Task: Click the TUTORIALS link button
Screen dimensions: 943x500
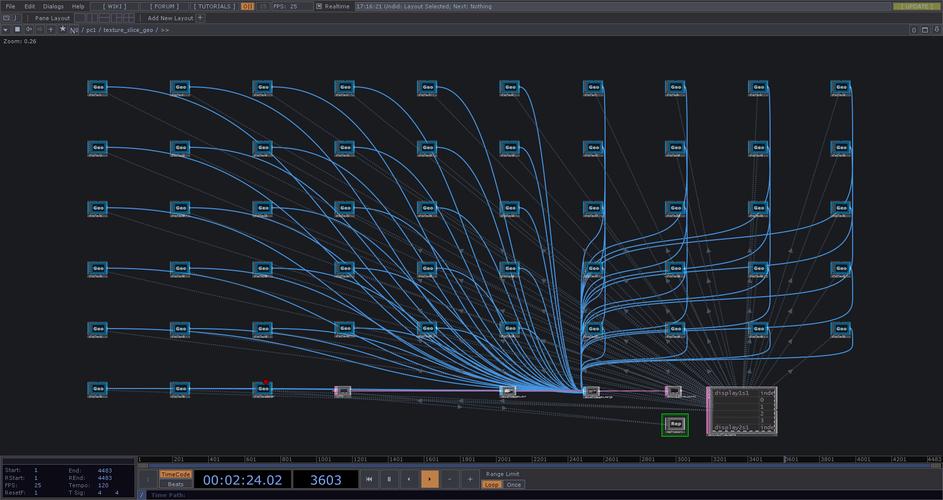Action: click(x=214, y=6)
